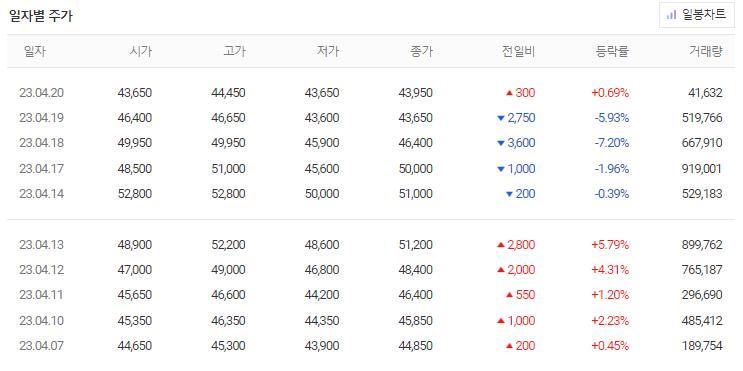Click the blue down arrow beside 3,600
Viewport: 743px width, 371px height.
point(500,143)
